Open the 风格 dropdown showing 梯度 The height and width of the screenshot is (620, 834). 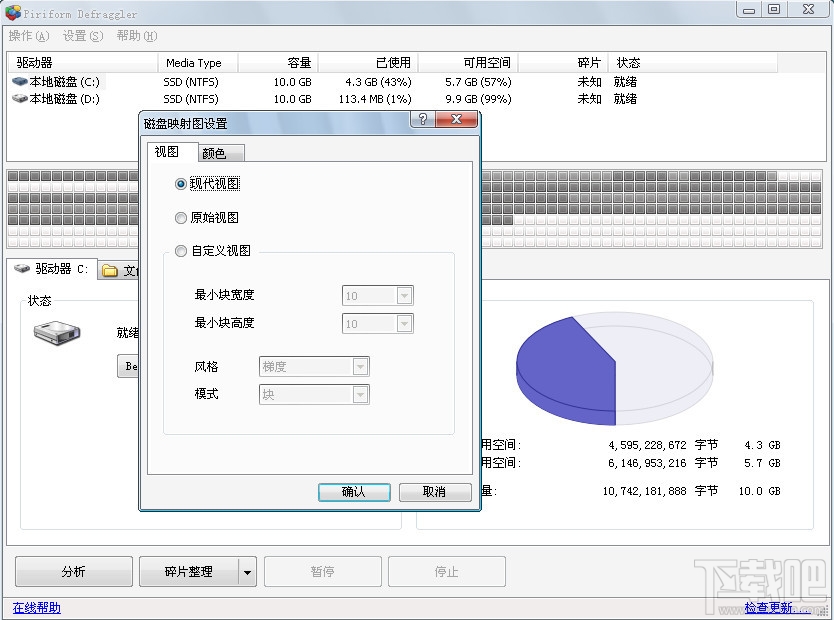click(361, 366)
